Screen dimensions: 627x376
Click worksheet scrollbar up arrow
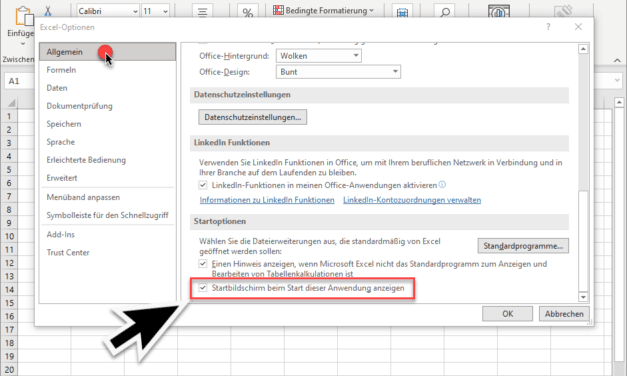click(x=619, y=102)
